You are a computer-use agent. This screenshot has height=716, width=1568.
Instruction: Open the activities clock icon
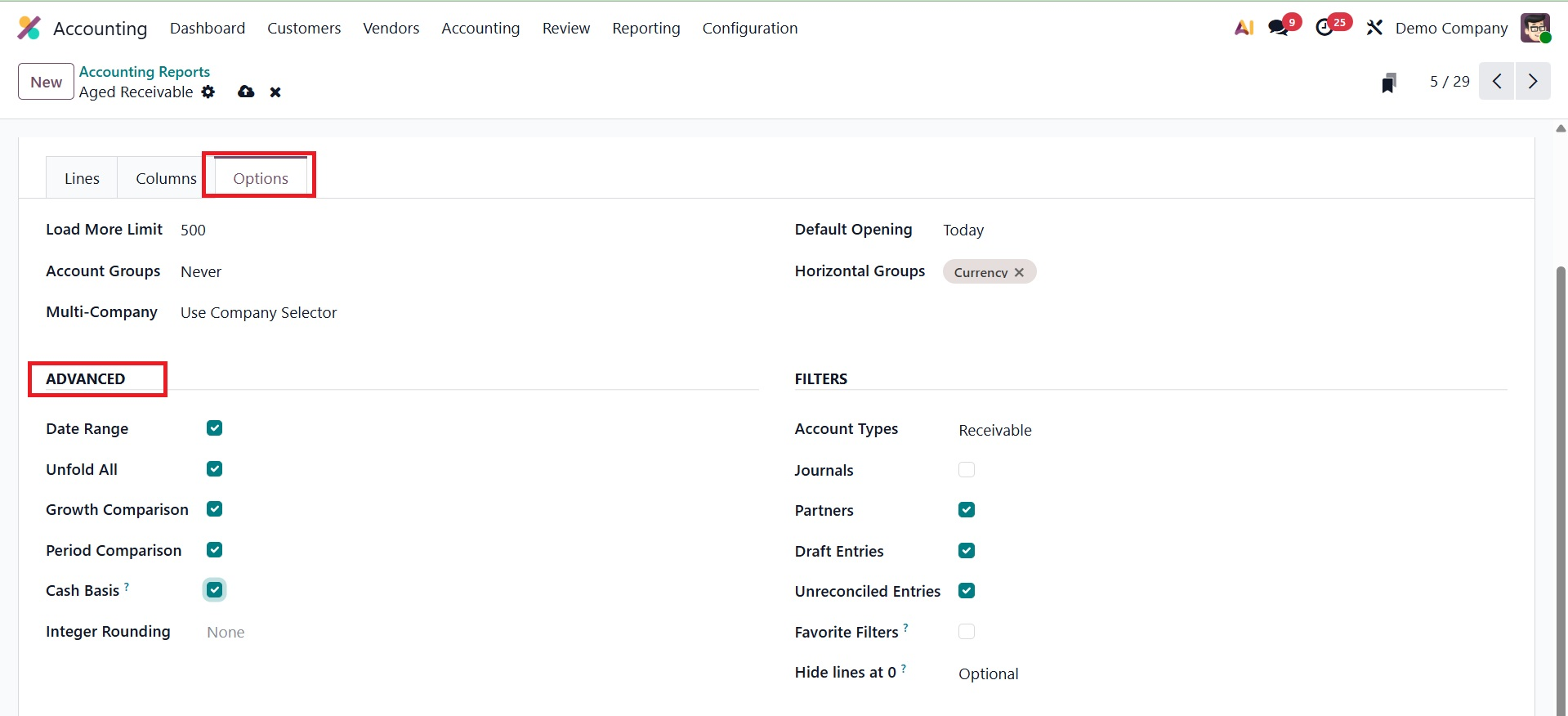pos(1325,28)
